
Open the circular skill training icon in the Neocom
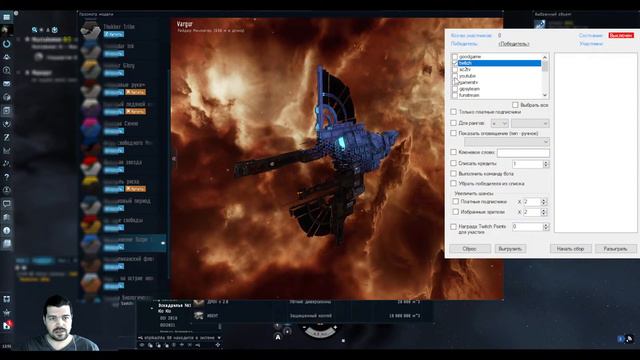pyautogui.click(x=7, y=44)
